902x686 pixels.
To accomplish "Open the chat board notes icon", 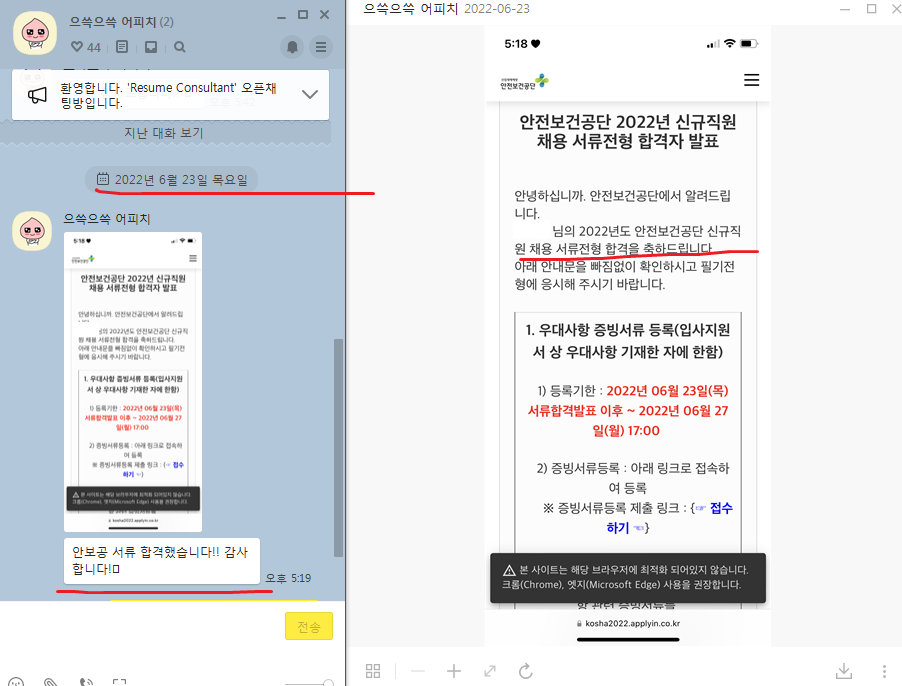I will point(122,47).
